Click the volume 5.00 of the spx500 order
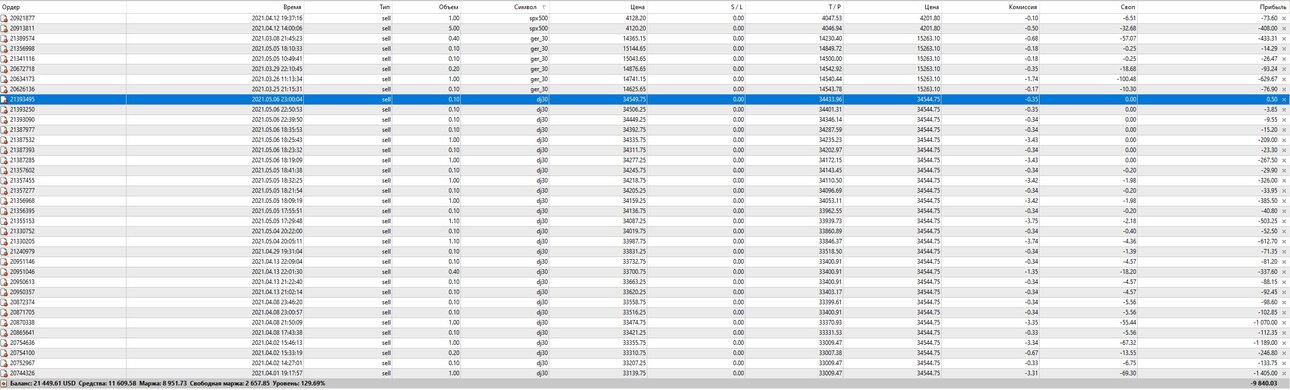This screenshot has width=1290, height=390. (454, 28)
